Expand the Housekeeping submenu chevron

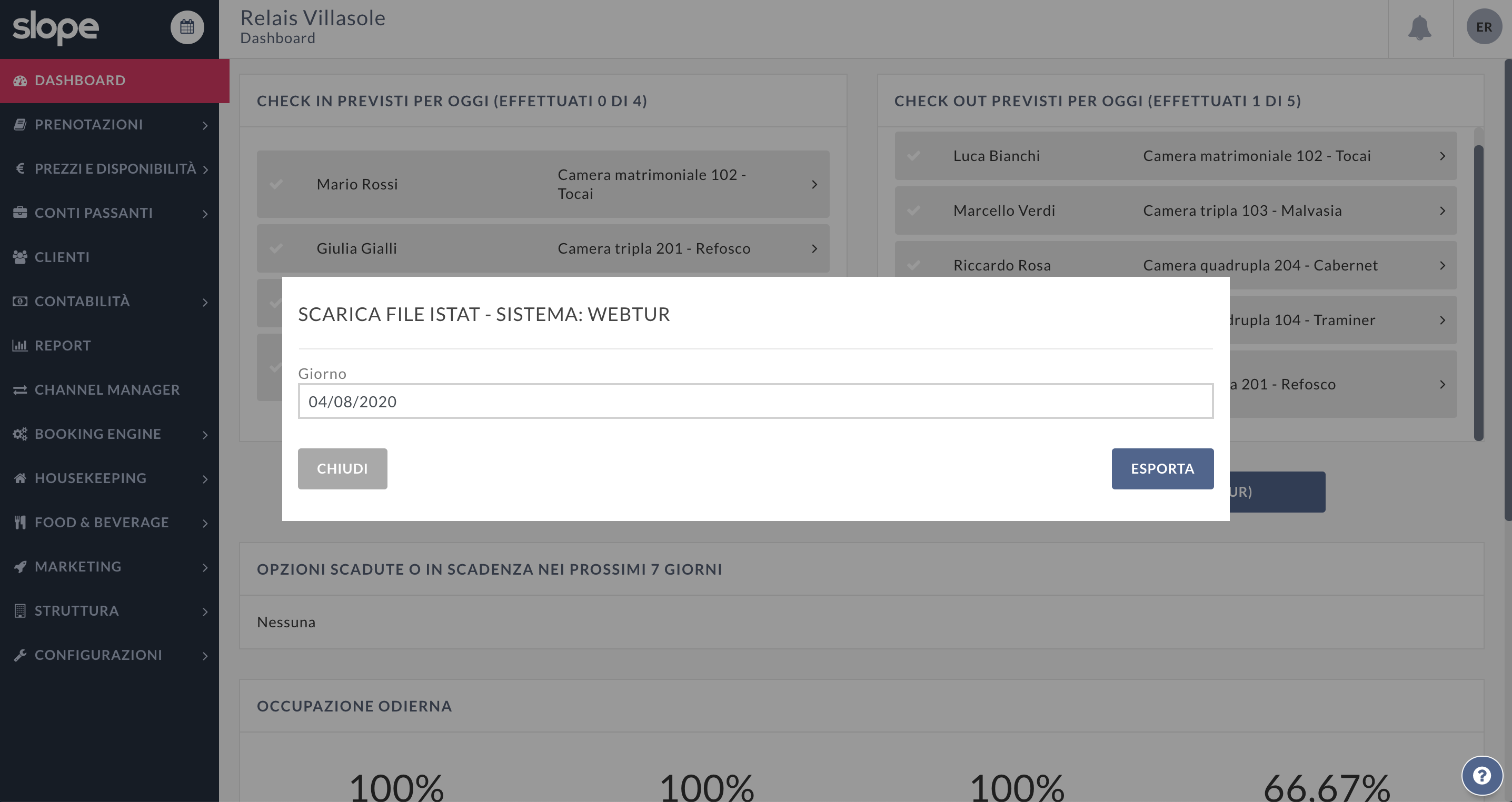[x=205, y=479]
